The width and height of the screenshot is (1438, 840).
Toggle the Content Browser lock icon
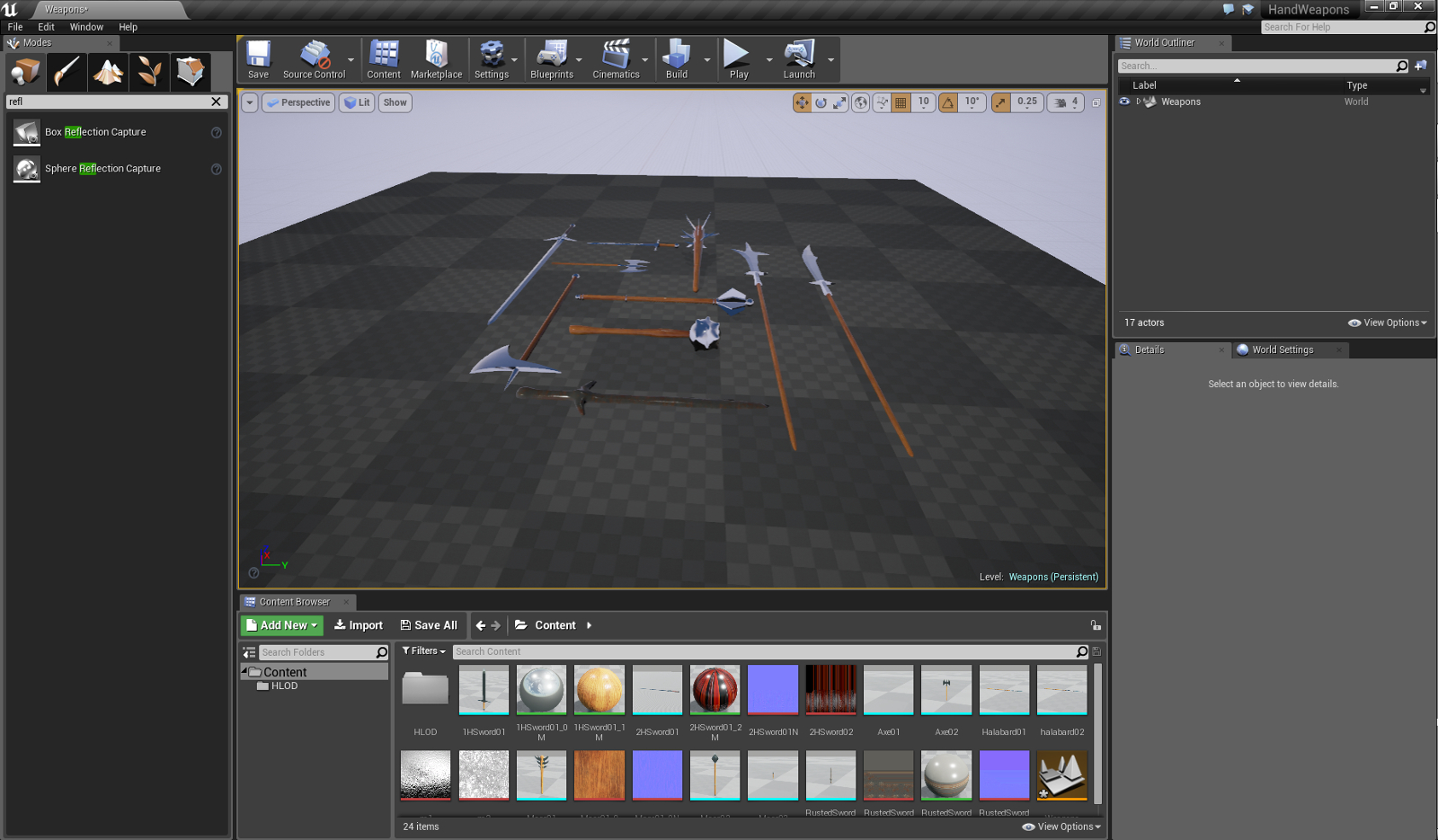tap(1096, 625)
